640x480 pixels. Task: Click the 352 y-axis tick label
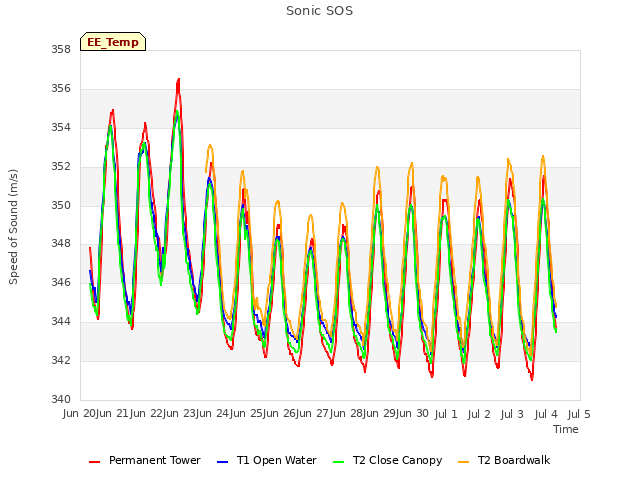pyautogui.click(x=61, y=167)
